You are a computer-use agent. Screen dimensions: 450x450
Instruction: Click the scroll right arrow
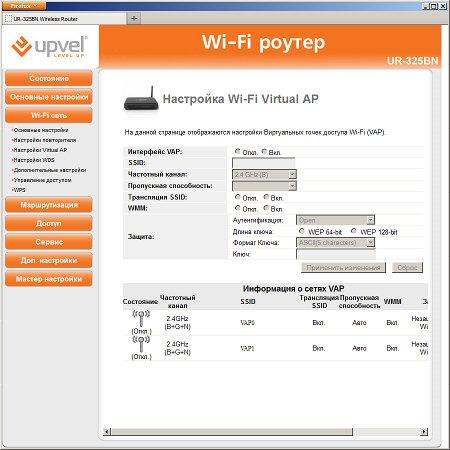point(424,432)
